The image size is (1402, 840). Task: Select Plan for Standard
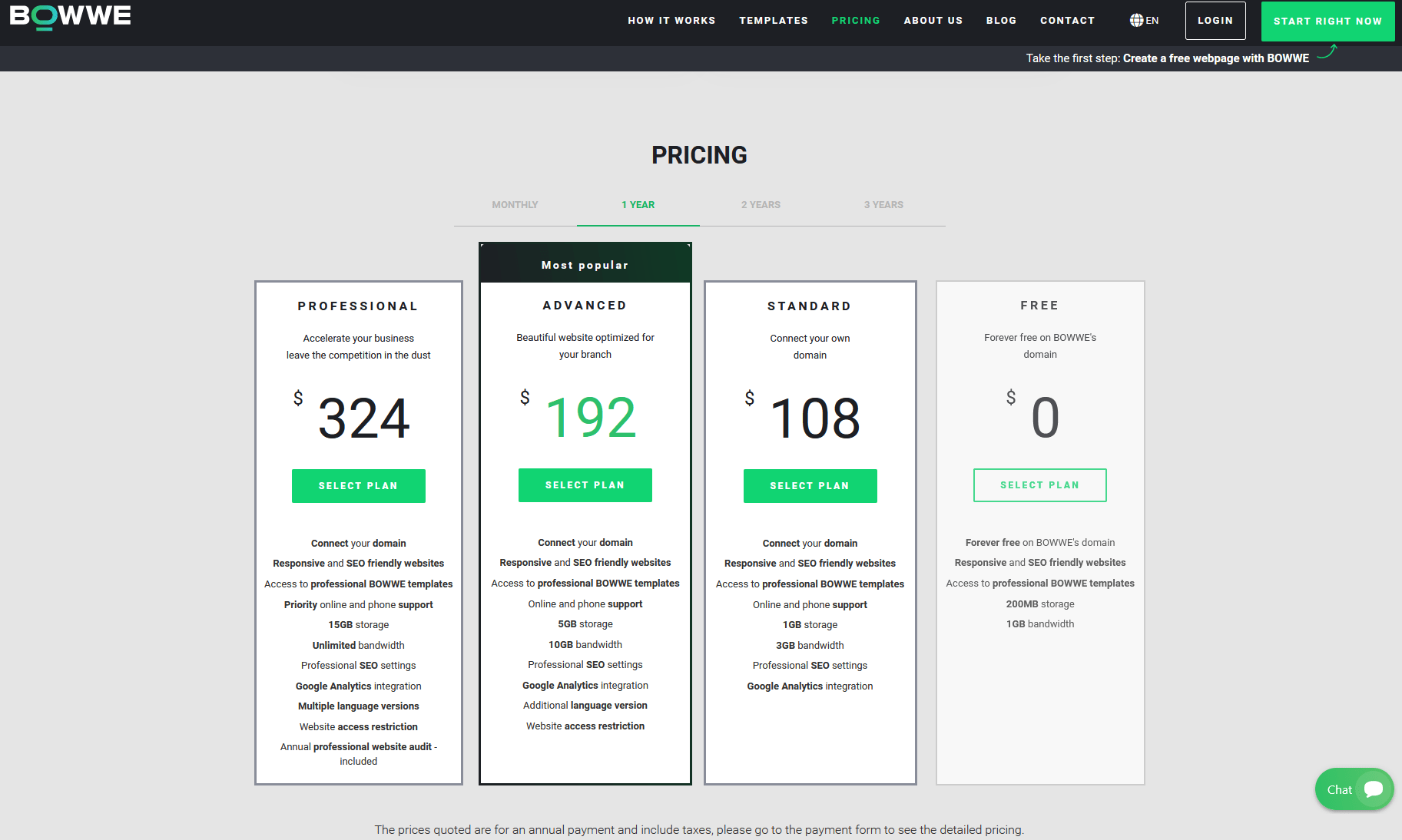(810, 486)
